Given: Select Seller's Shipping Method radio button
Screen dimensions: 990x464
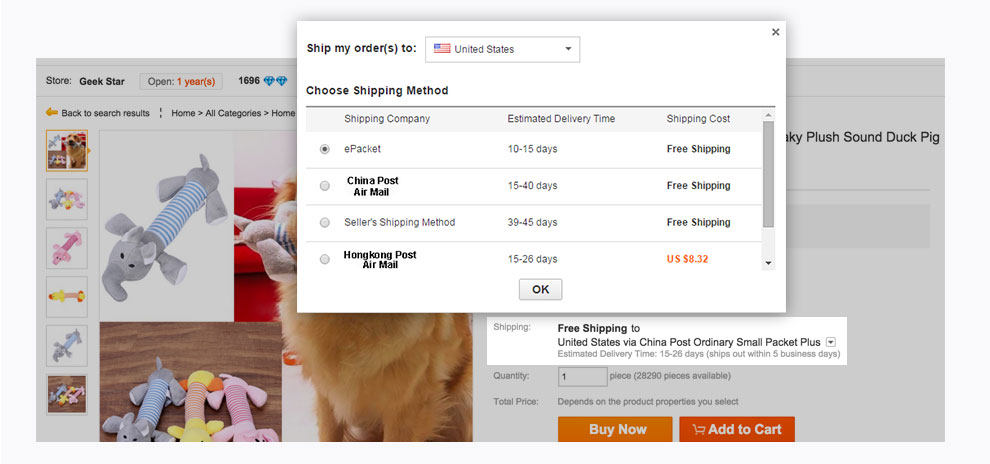Looking at the screenshot, I should pyautogui.click(x=325, y=222).
